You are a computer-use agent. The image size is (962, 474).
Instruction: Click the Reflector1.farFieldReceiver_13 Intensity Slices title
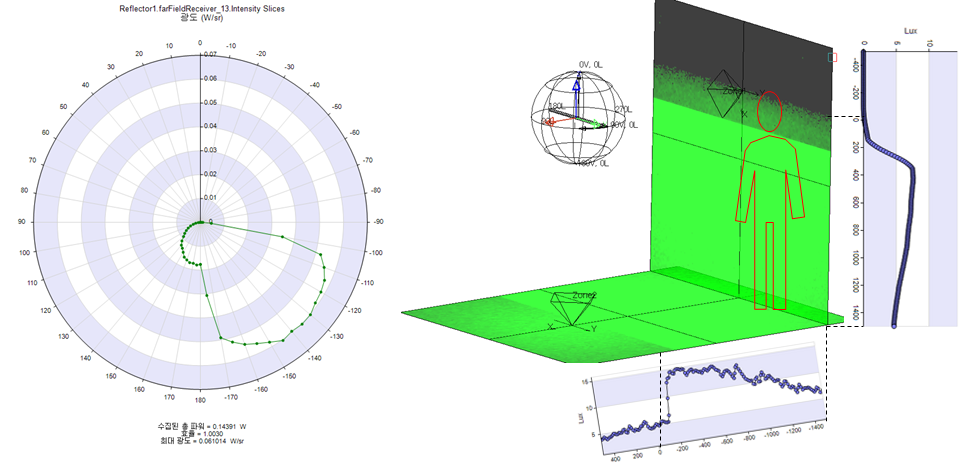pyautogui.click(x=200, y=9)
